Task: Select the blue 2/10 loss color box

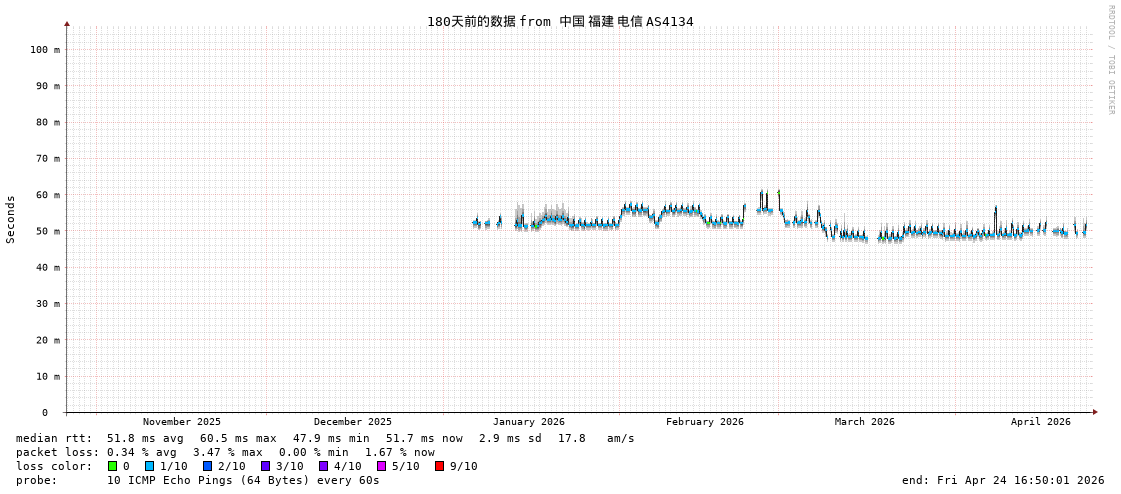Action: [207, 466]
